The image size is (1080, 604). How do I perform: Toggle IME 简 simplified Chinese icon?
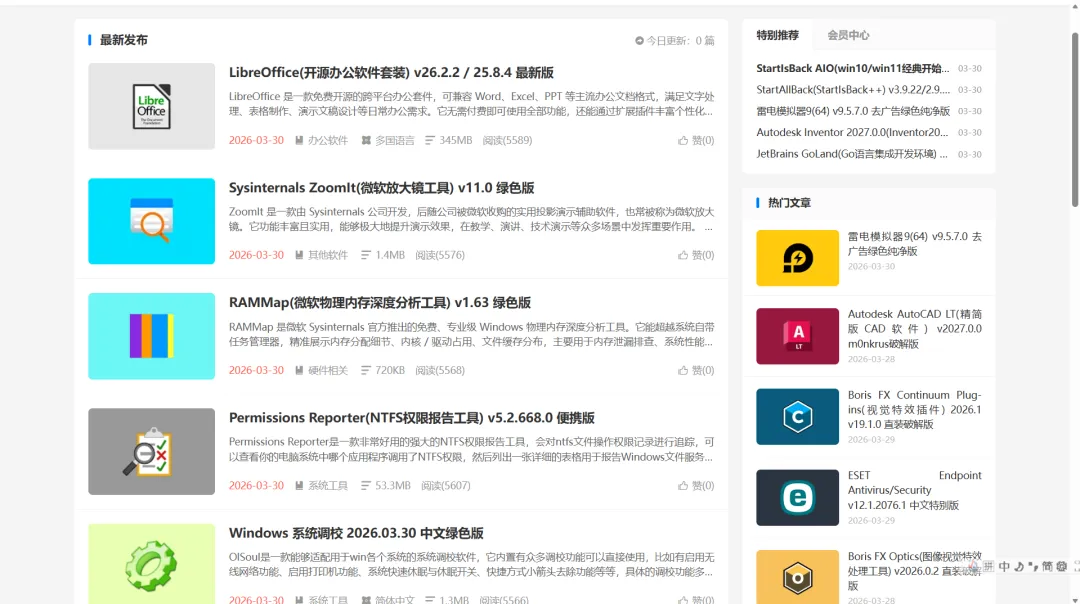(1047, 566)
